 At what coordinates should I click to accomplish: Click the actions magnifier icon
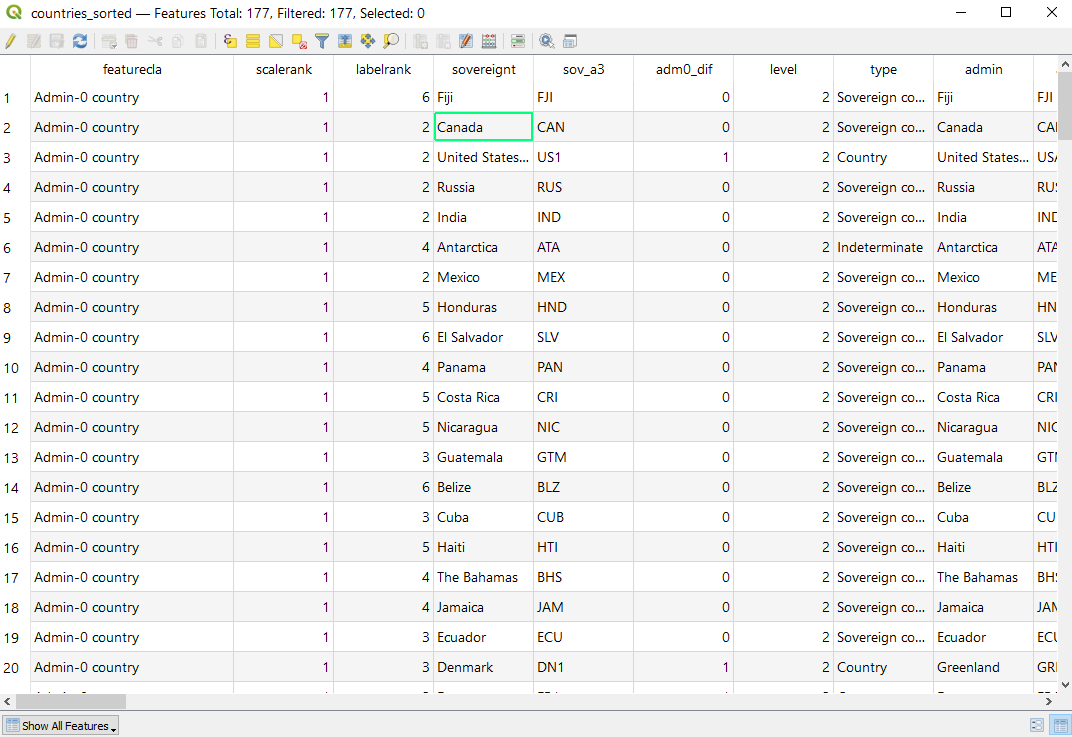[x=547, y=41]
